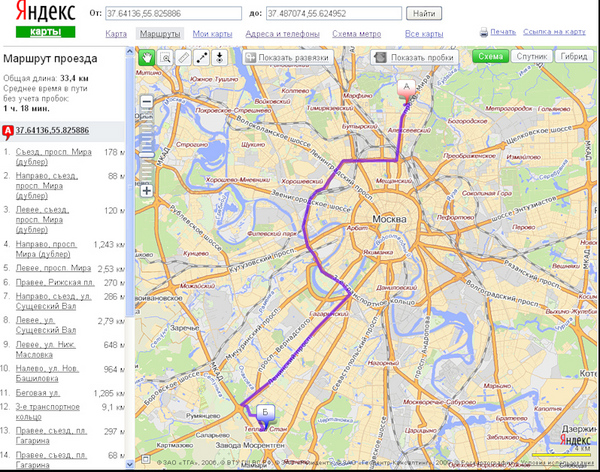The width and height of the screenshot is (600, 472).
Task: Click the route list scrollbar up arrow
Action: point(130,51)
